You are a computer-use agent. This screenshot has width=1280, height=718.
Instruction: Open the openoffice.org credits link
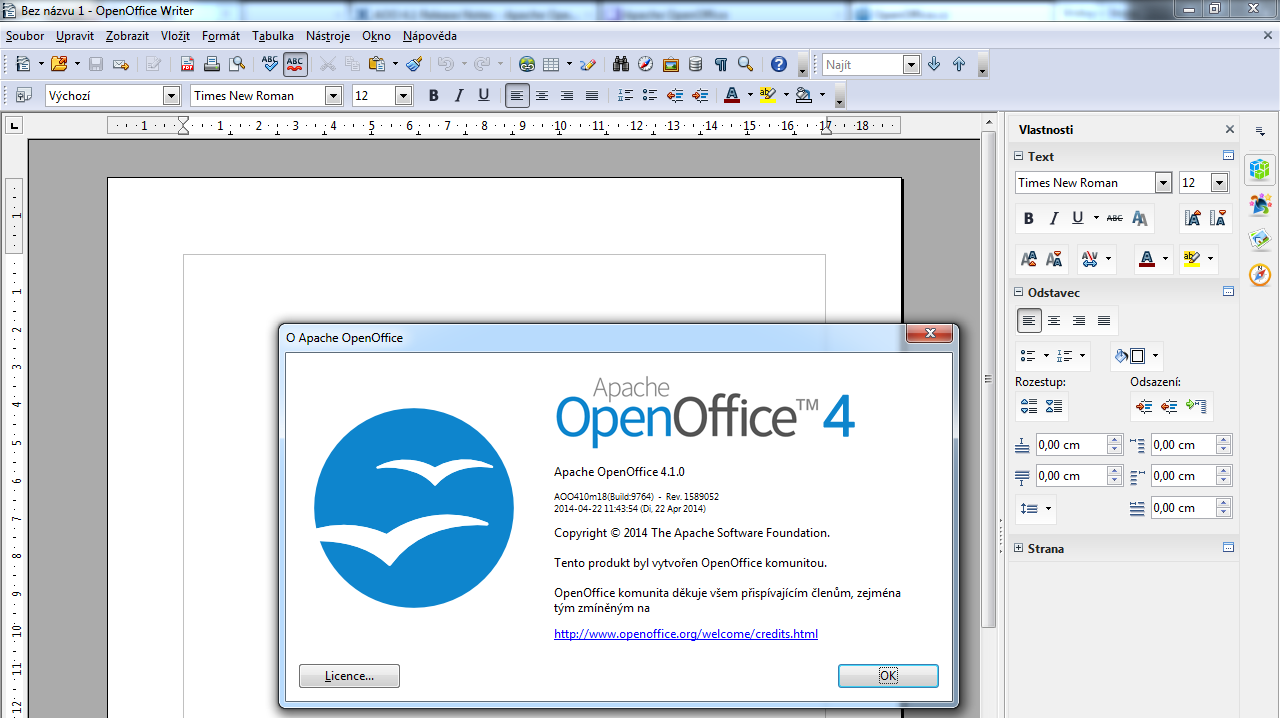[x=686, y=634]
